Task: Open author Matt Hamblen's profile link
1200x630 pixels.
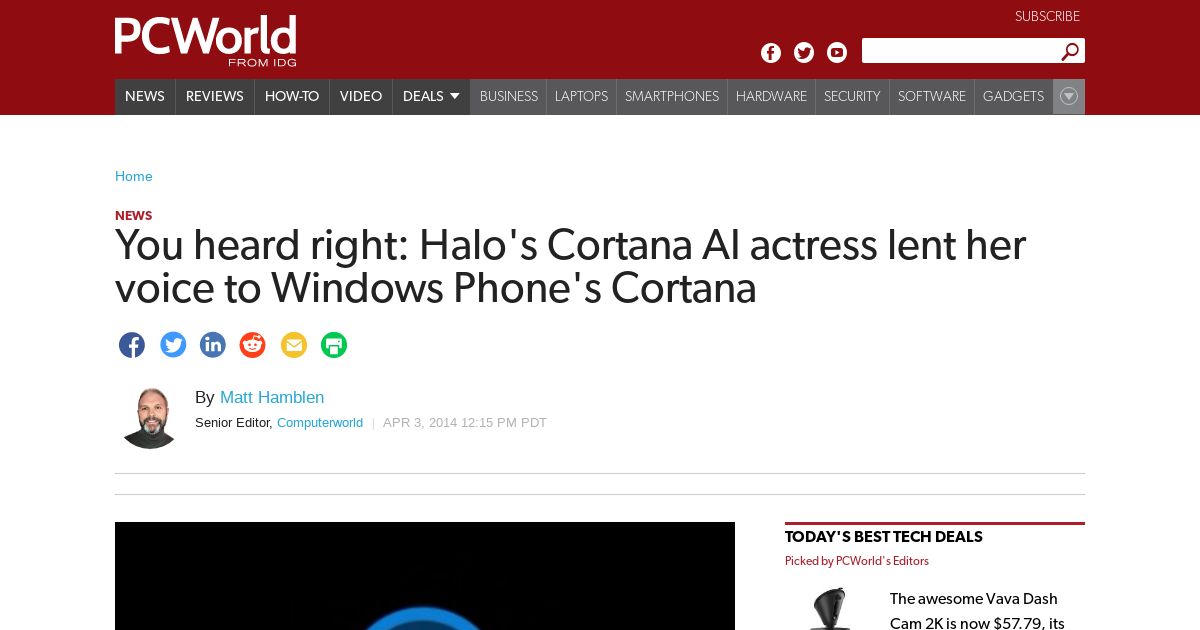Action: (x=272, y=398)
